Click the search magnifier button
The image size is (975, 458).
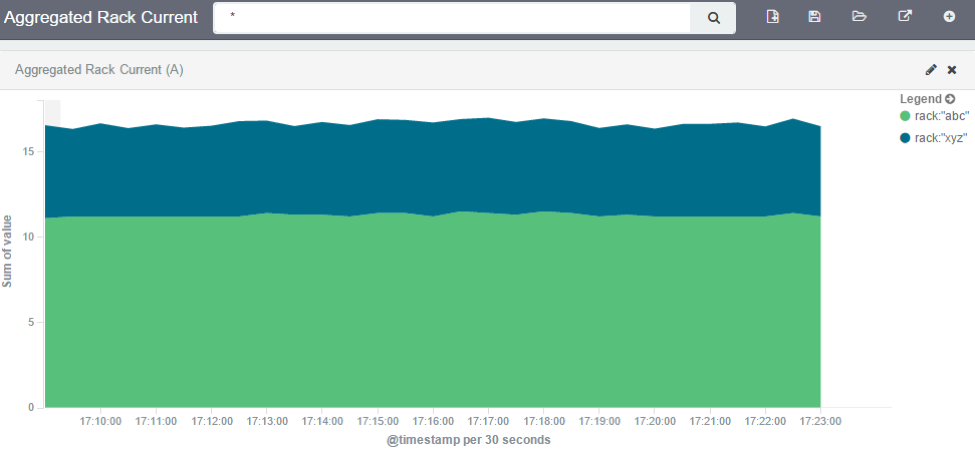(713, 18)
